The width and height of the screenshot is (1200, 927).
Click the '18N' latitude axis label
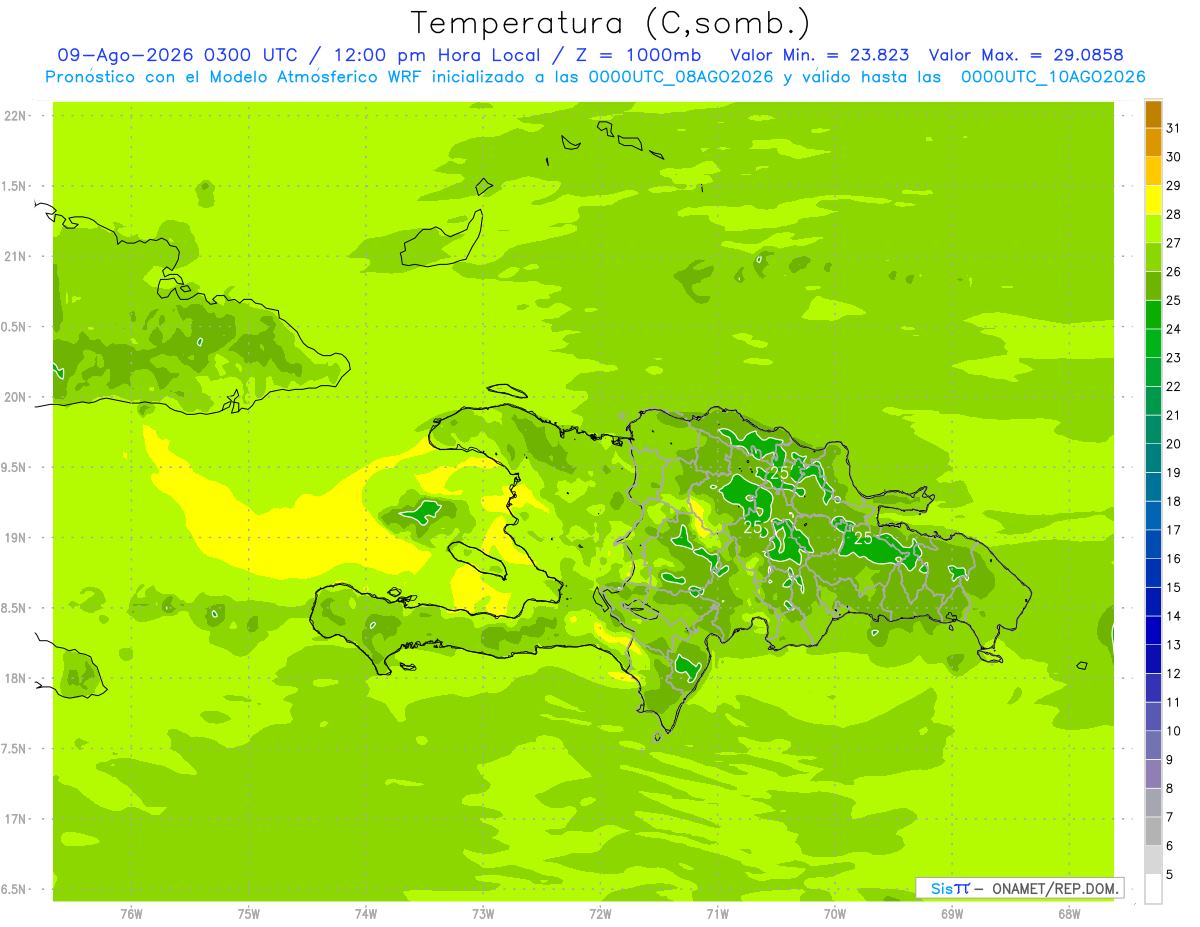click(x=14, y=679)
